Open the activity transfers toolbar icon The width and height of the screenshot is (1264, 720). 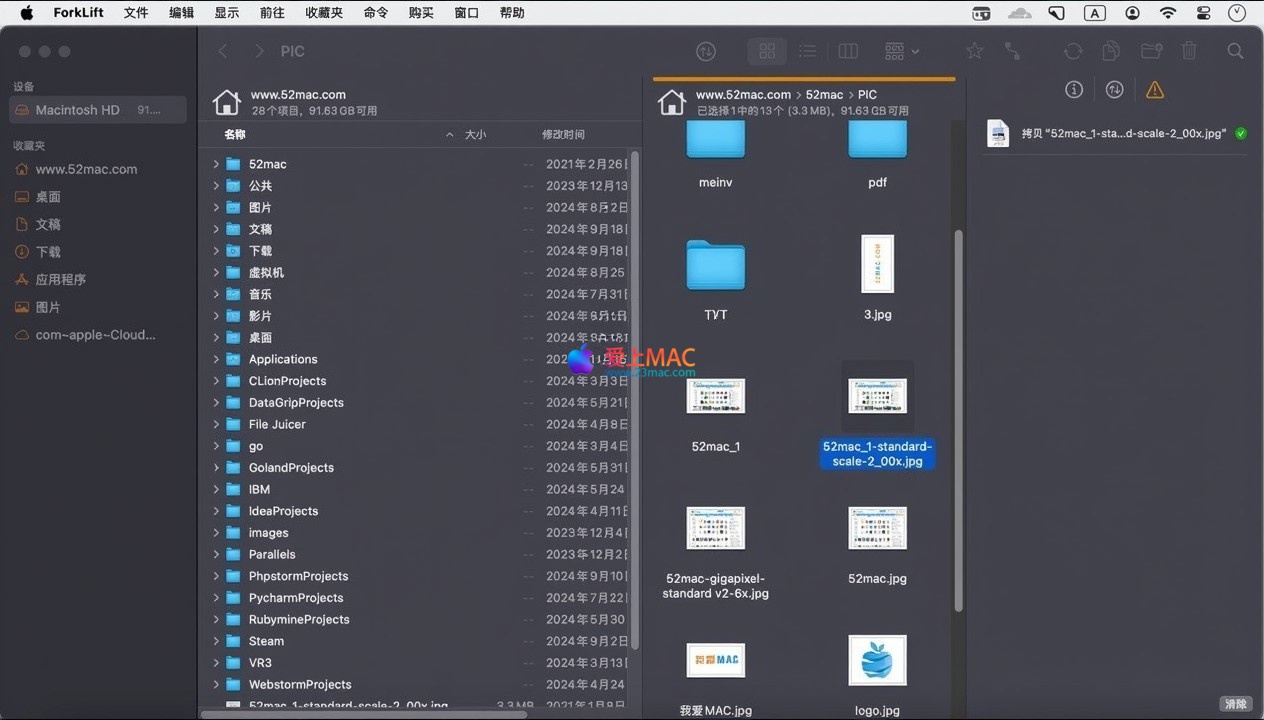[x=706, y=51]
